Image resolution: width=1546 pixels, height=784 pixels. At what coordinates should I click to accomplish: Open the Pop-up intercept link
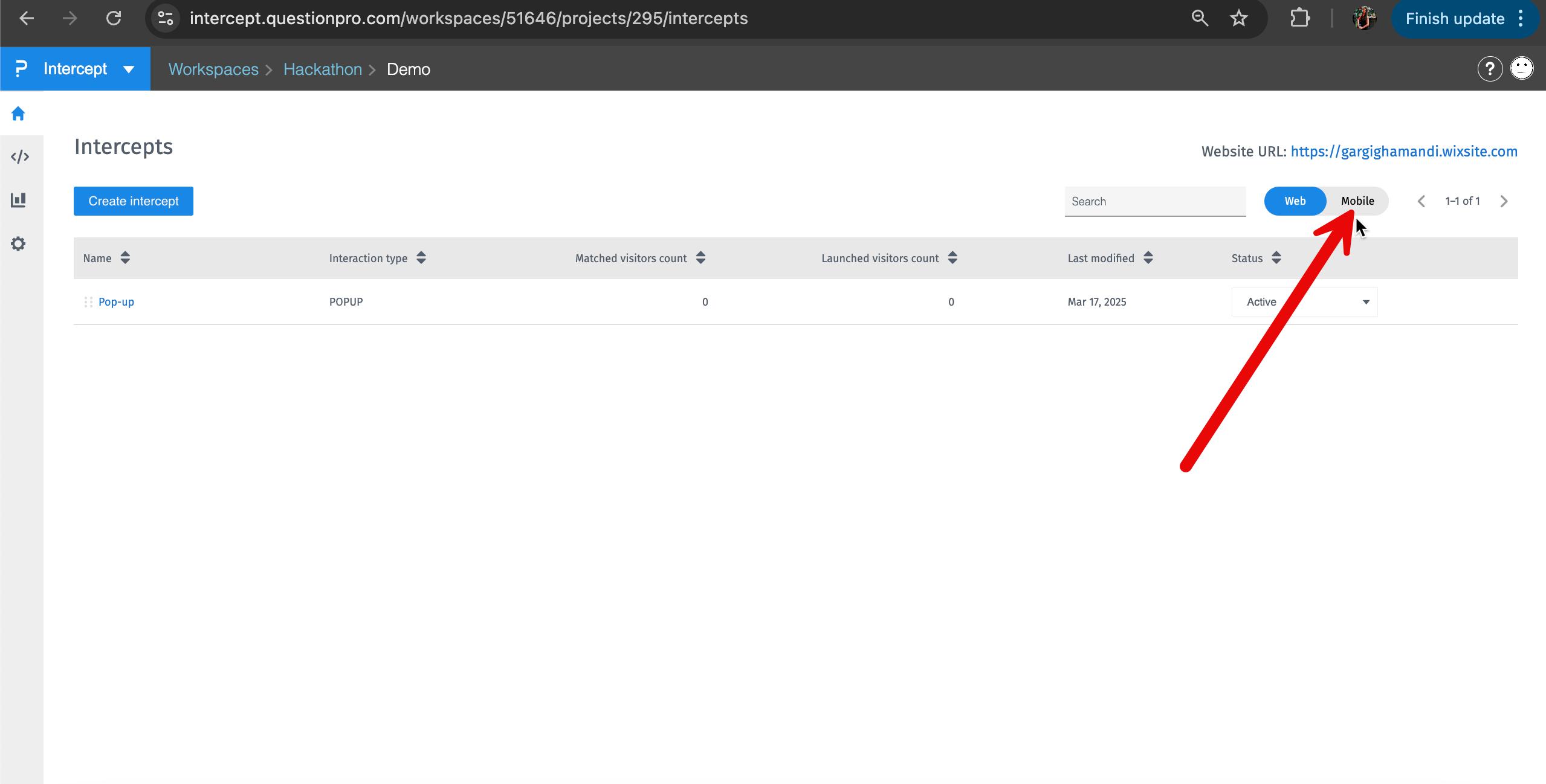(x=116, y=302)
